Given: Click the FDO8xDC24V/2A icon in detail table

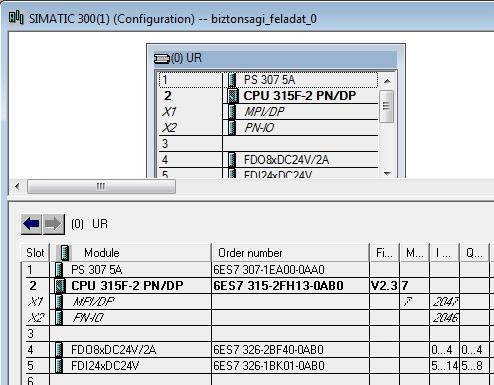Looking at the screenshot, I should tap(59, 350).
